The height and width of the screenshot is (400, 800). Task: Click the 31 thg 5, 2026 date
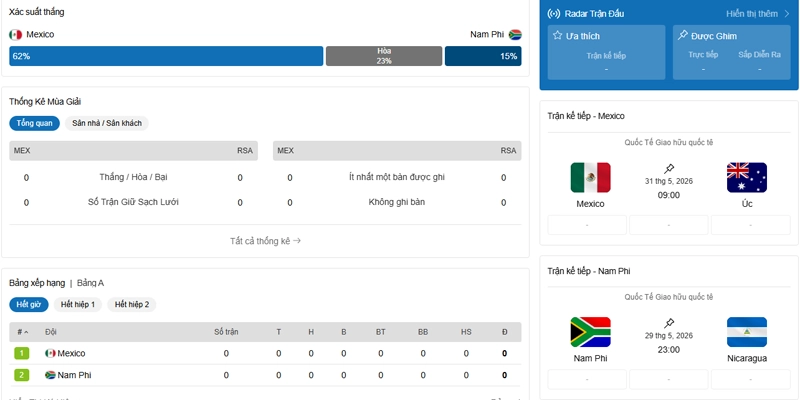click(x=669, y=181)
